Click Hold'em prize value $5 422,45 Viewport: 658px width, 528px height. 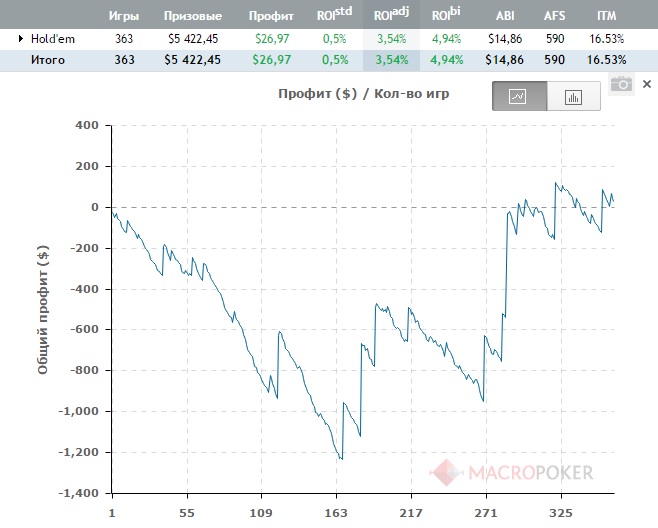[x=193, y=39]
